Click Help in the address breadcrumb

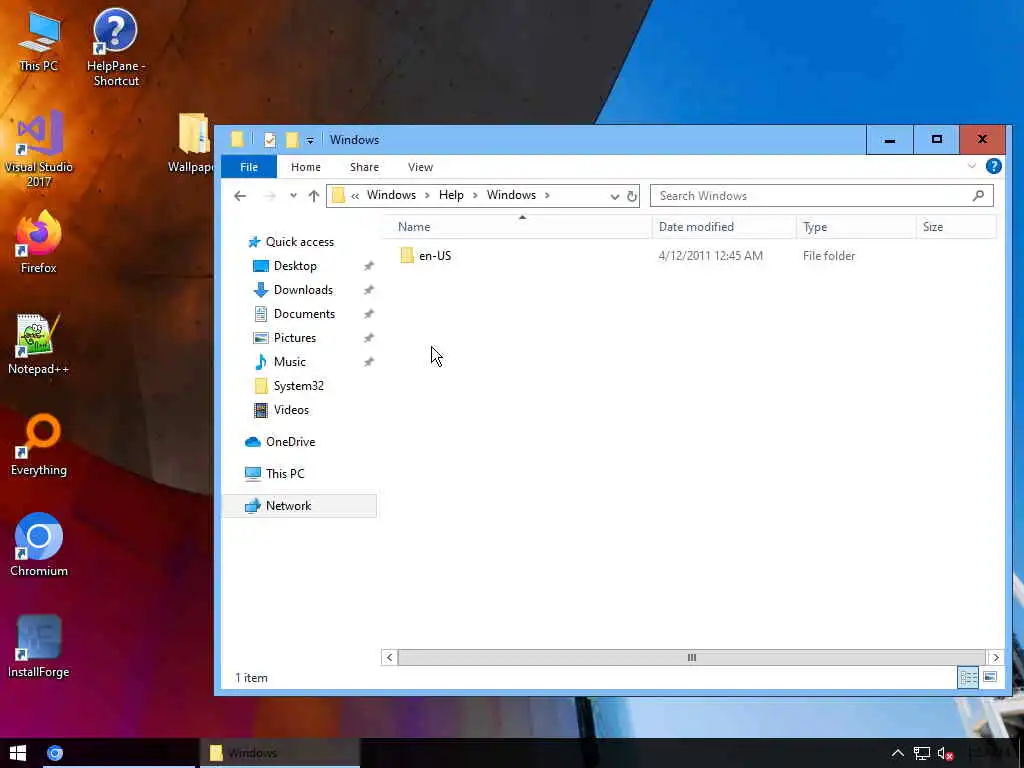point(451,195)
